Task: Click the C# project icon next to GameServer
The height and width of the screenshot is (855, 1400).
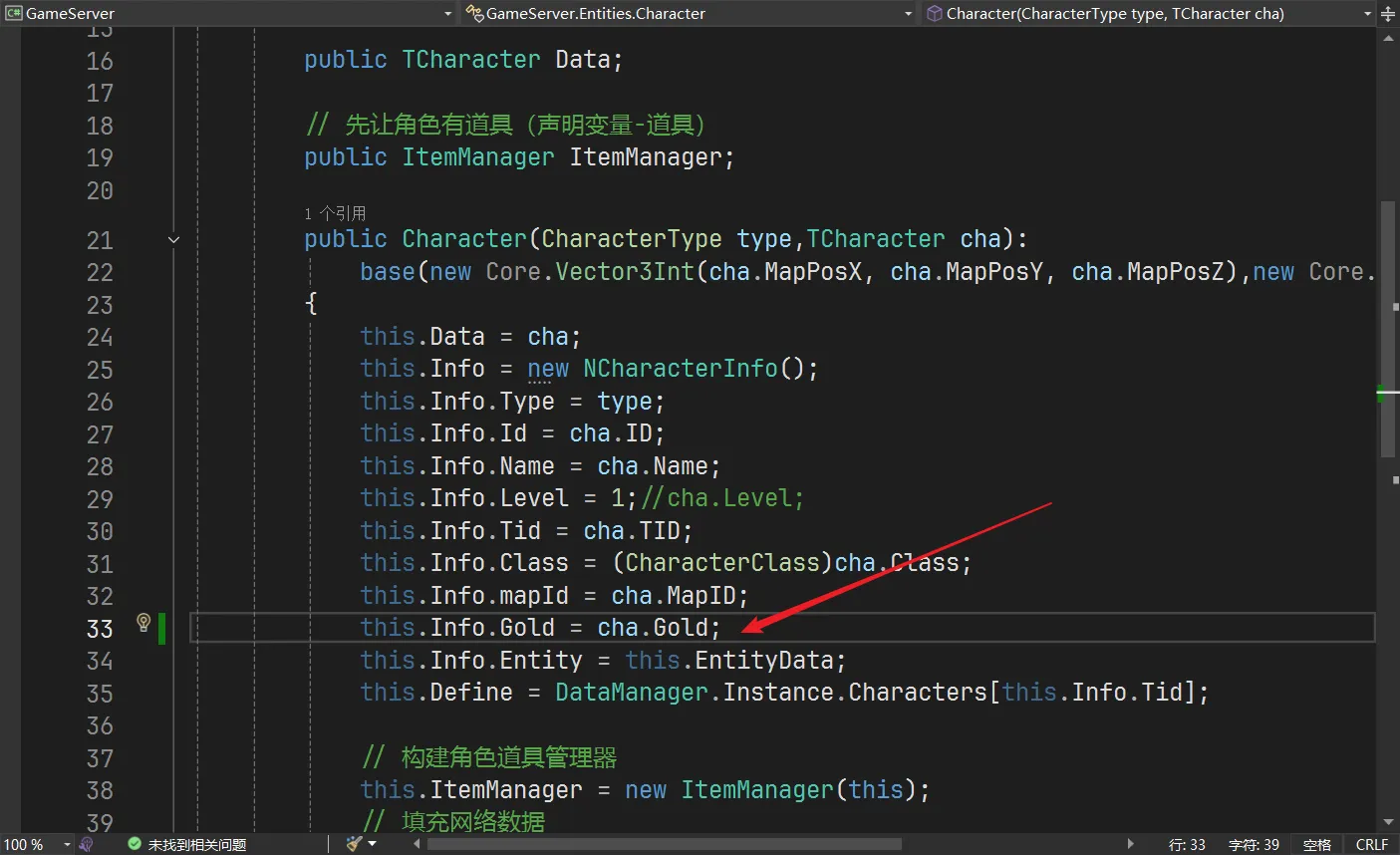Action: pyautogui.click(x=13, y=13)
